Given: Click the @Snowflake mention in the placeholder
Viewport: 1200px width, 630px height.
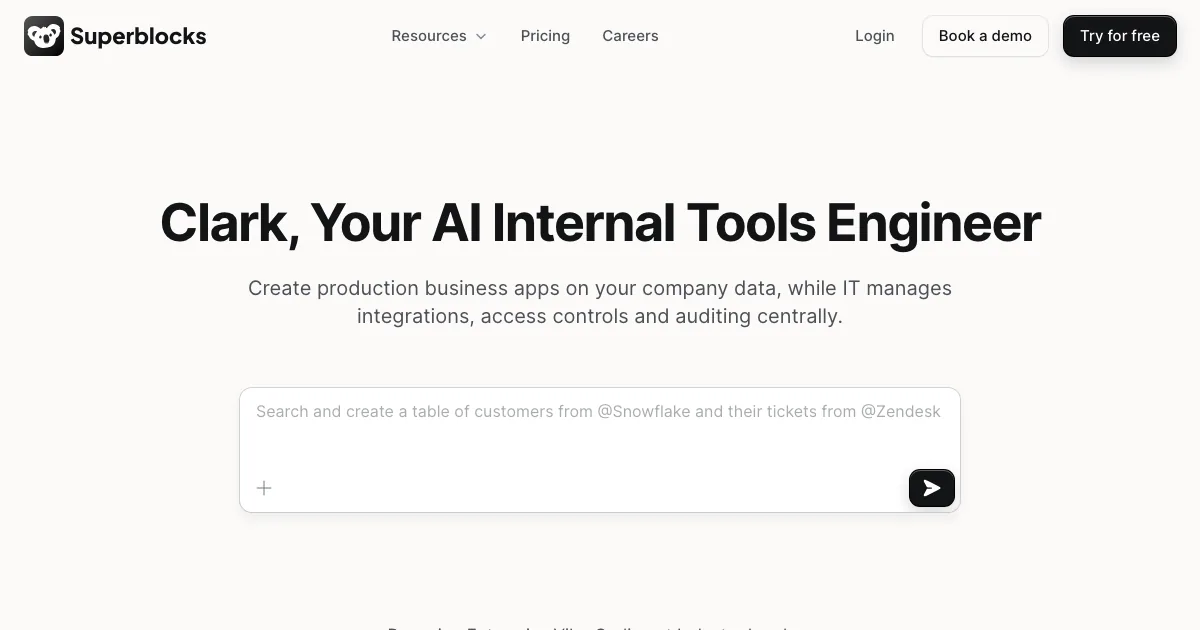Looking at the screenshot, I should pyautogui.click(x=644, y=411).
